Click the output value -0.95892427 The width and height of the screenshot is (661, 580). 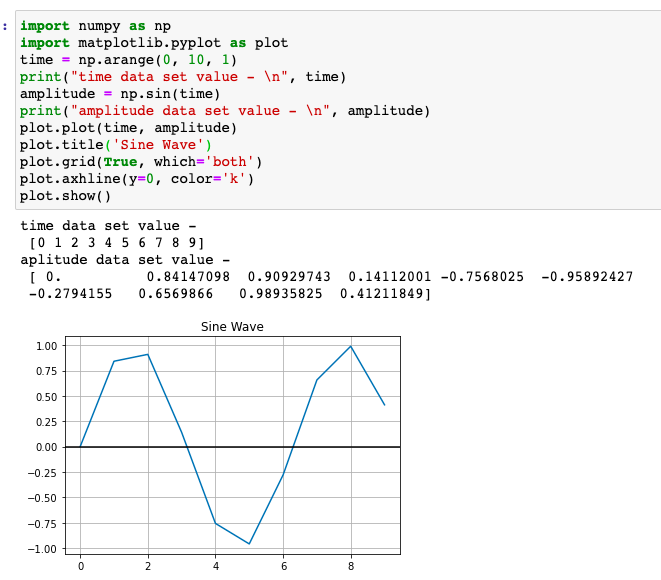pyautogui.click(x=587, y=277)
